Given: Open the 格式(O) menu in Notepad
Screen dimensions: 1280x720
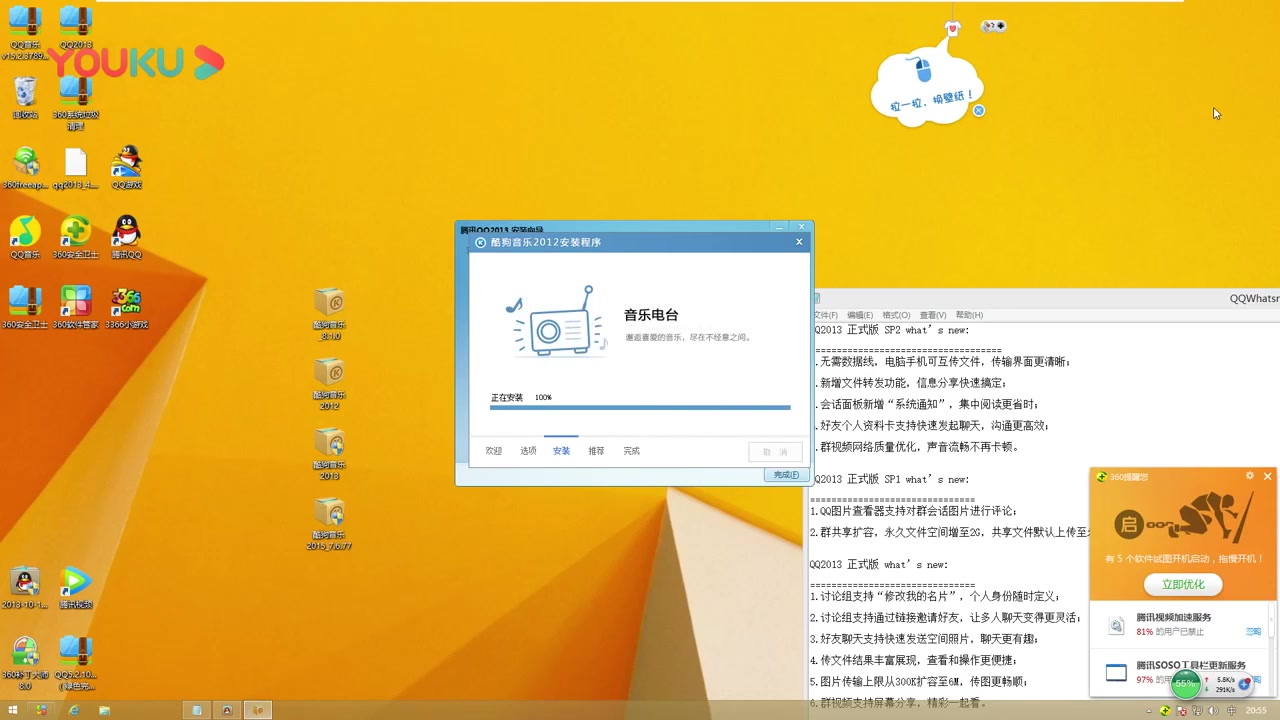Looking at the screenshot, I should pos(896,315).
